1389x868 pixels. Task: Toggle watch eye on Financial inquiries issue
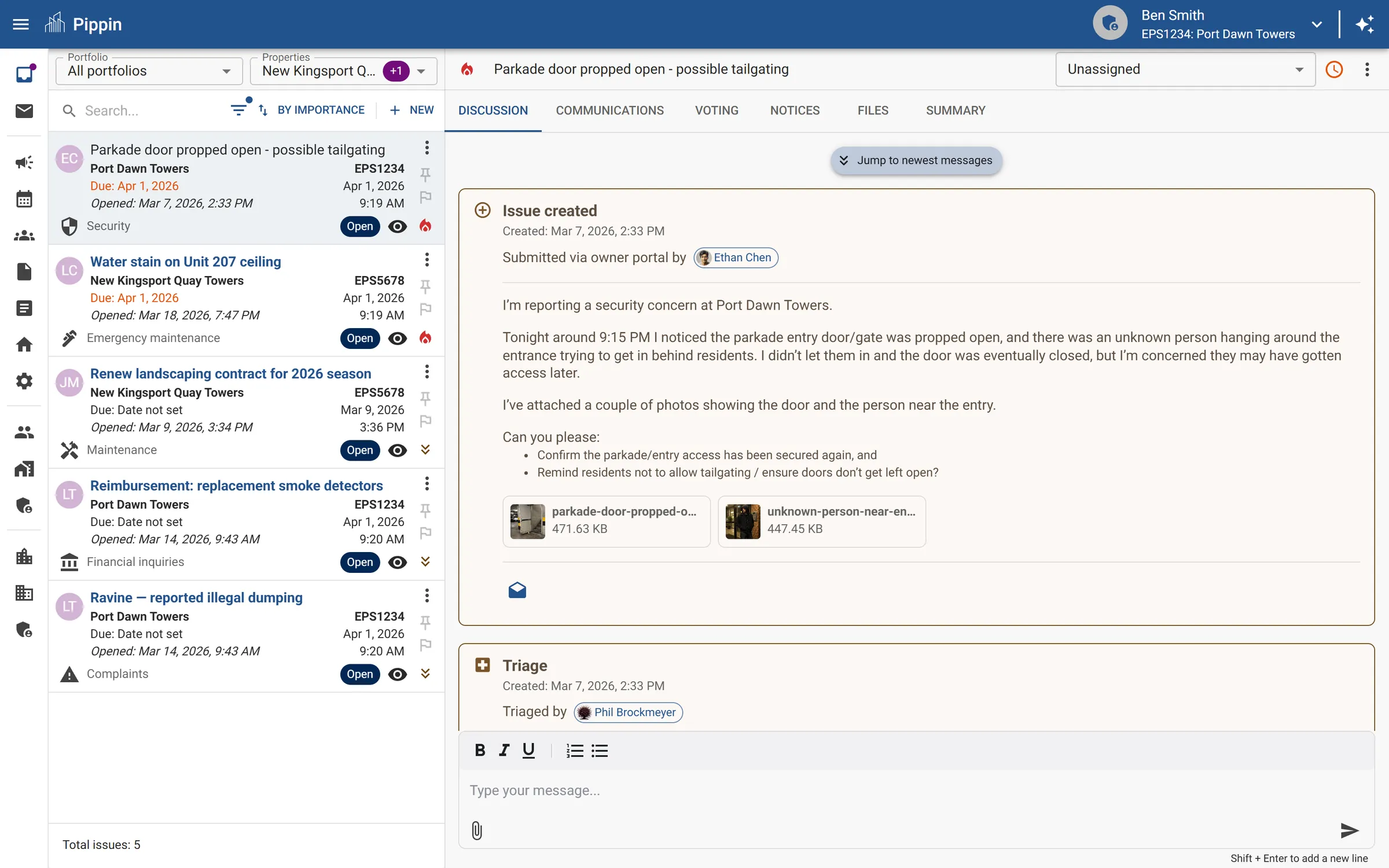click(x=397, y=562)
